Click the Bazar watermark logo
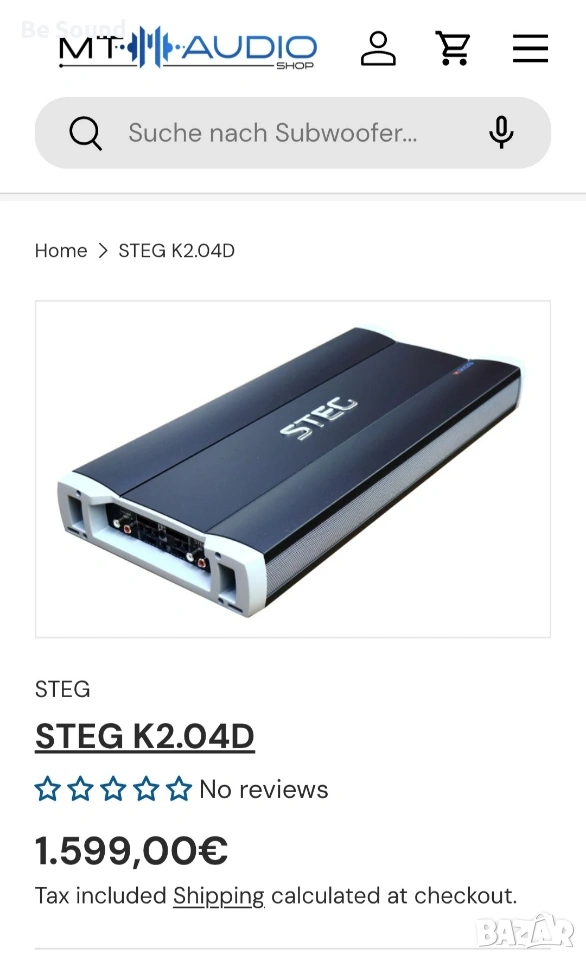 525,932
